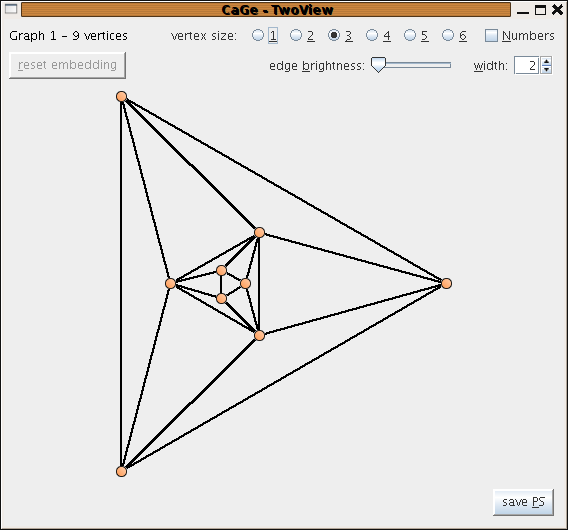This screenshot has width=568, height=530.
Task: Close the CaGe TwoView window
Action: pyautogui.click(x=557, y=10)
